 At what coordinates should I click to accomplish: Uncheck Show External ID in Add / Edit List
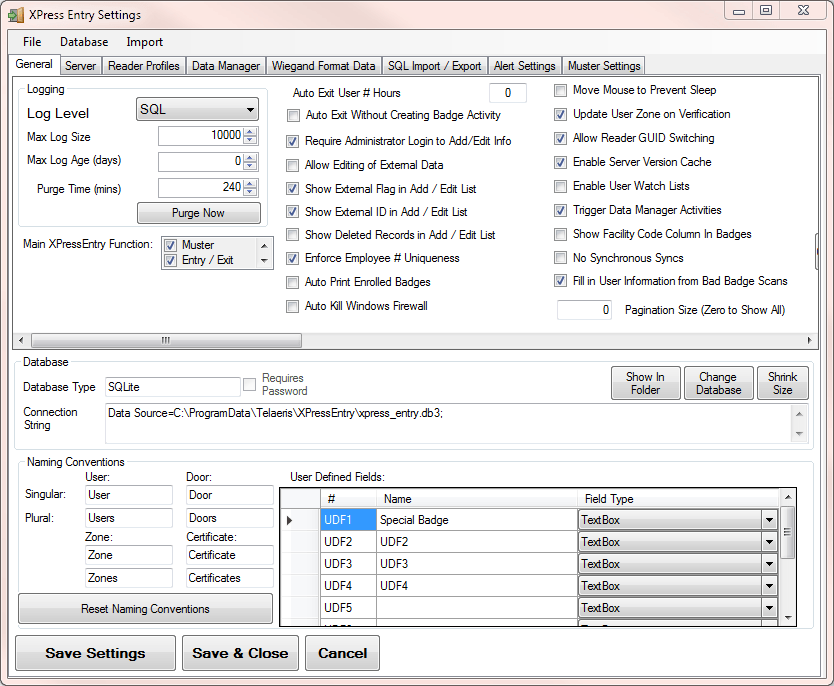293,212
